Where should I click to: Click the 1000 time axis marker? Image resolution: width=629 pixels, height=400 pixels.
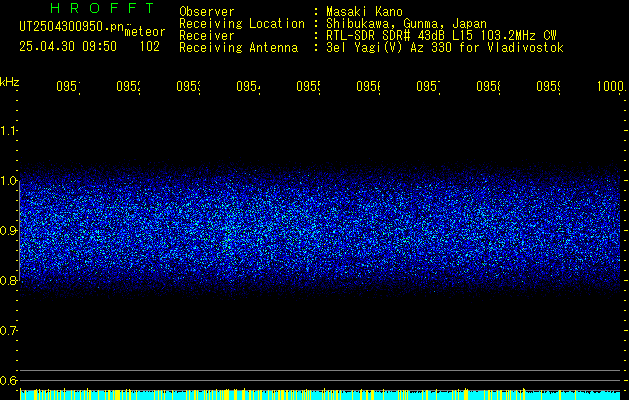[611, 87]
